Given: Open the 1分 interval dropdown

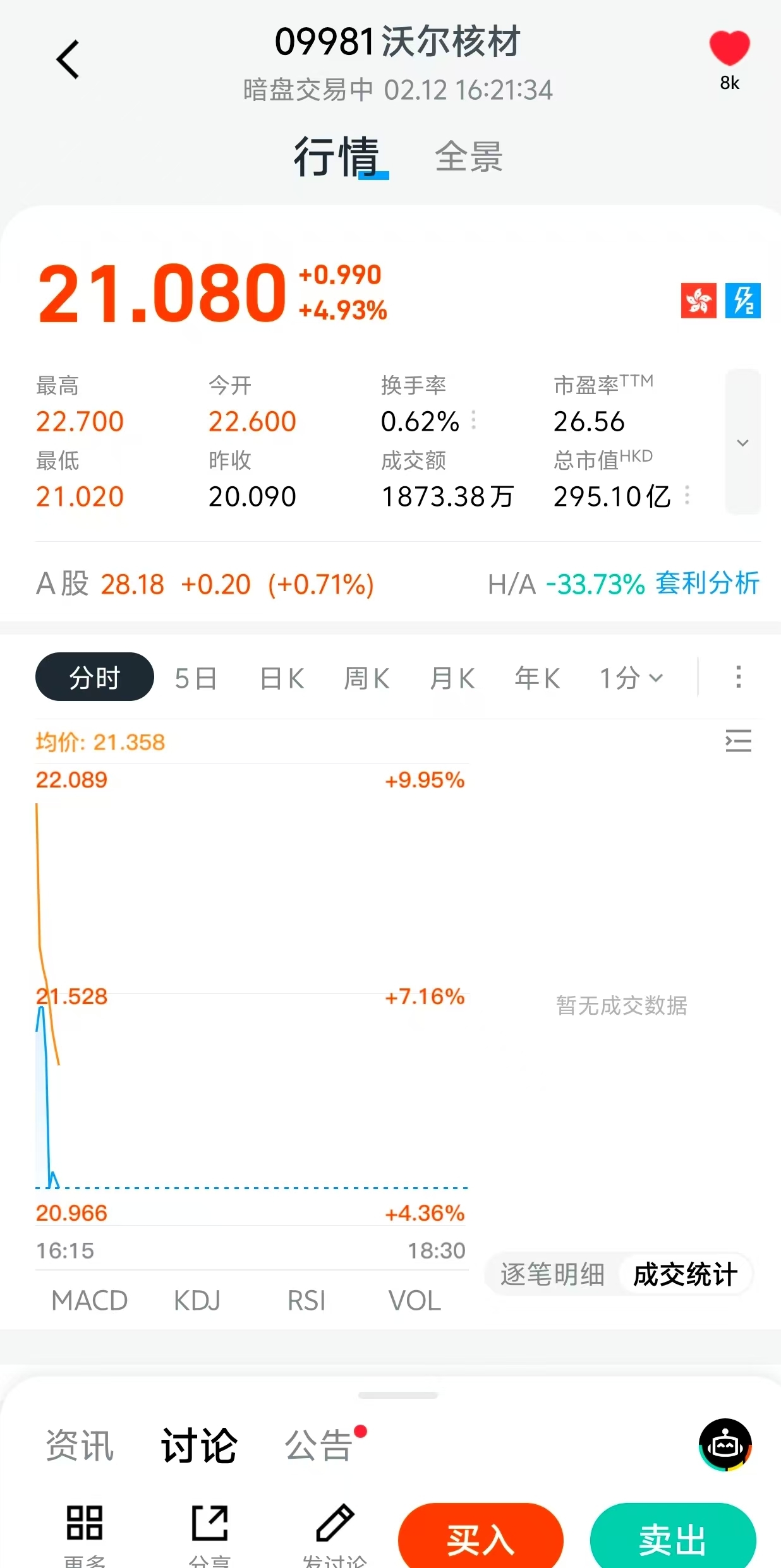Looking at the screenshot, I should [631, 678].
